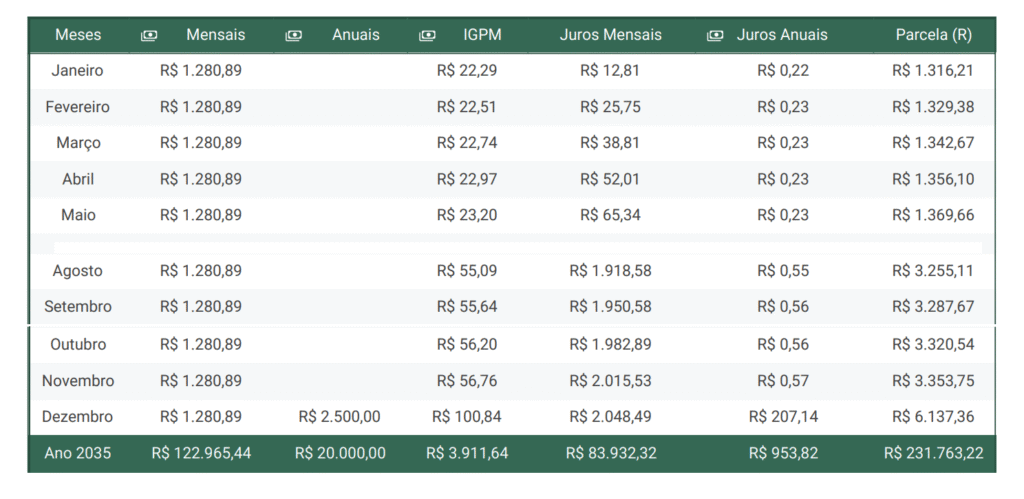Select the Meses column header
Screen dimensions: 1024x499
78,35
